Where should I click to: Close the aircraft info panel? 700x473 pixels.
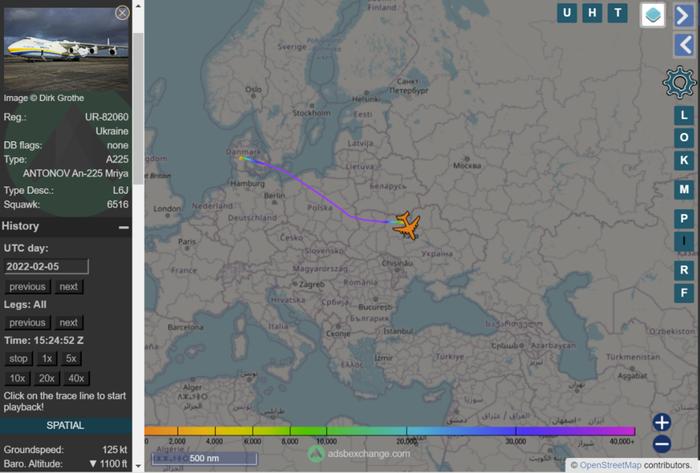click(122, 13)
